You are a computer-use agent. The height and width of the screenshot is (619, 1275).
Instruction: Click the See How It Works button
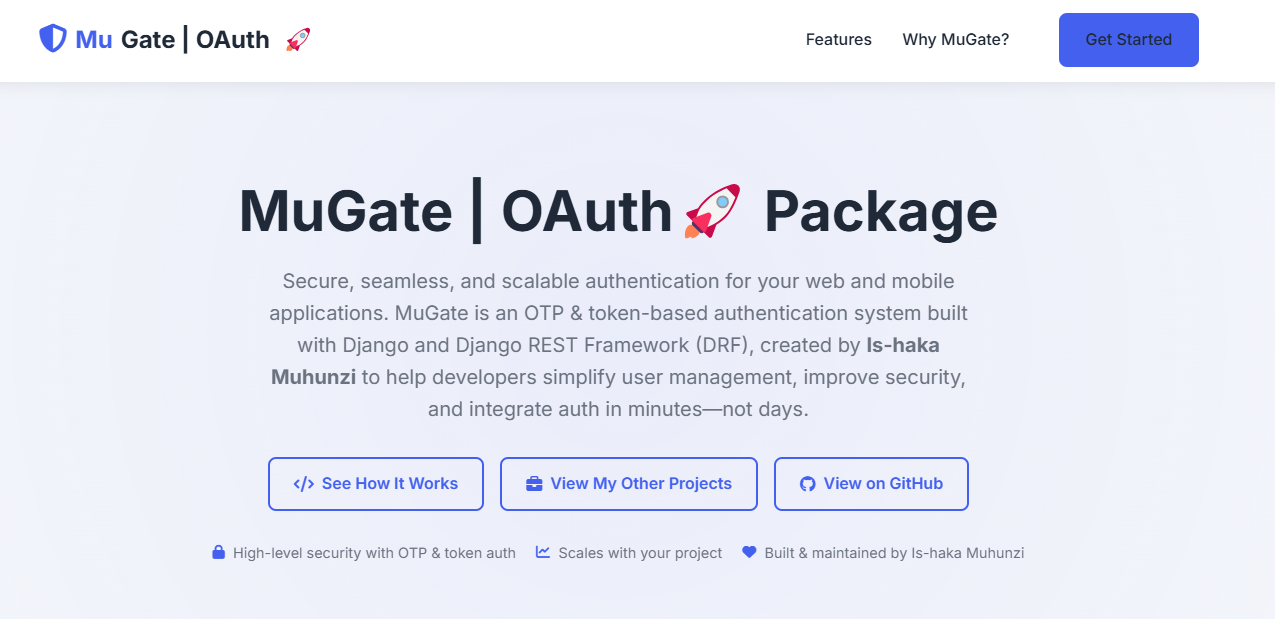[375, 483]
